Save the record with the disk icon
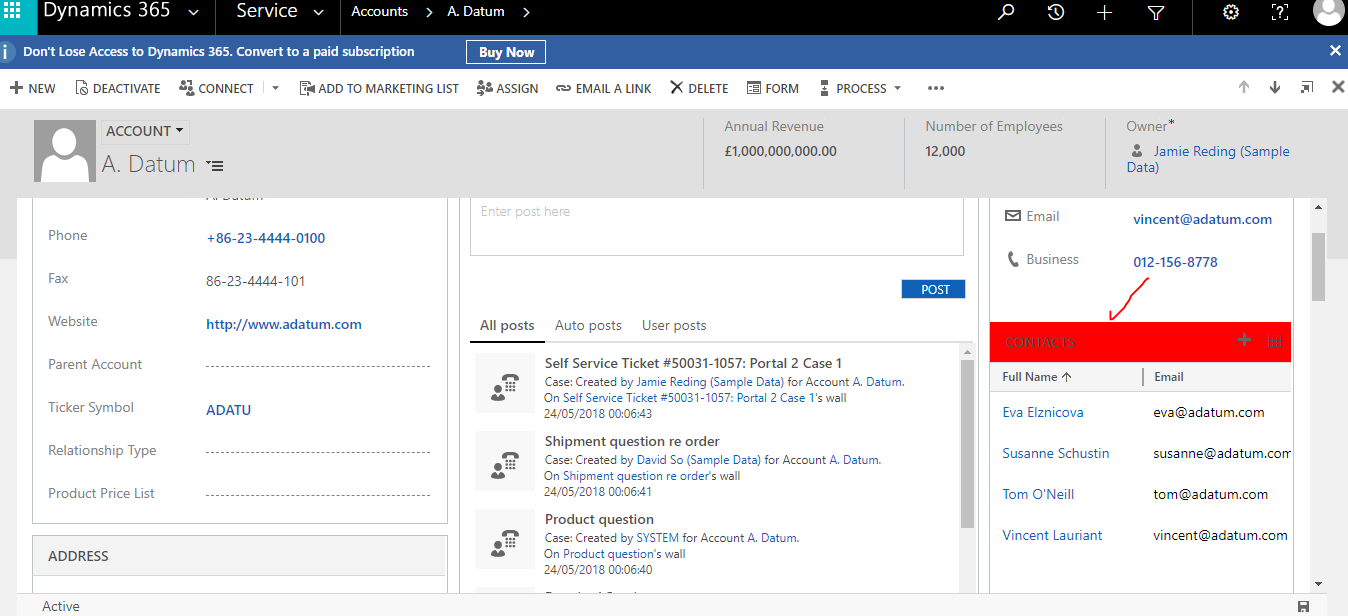Viewport: 1348px width, 616px height. point(1303,605)
